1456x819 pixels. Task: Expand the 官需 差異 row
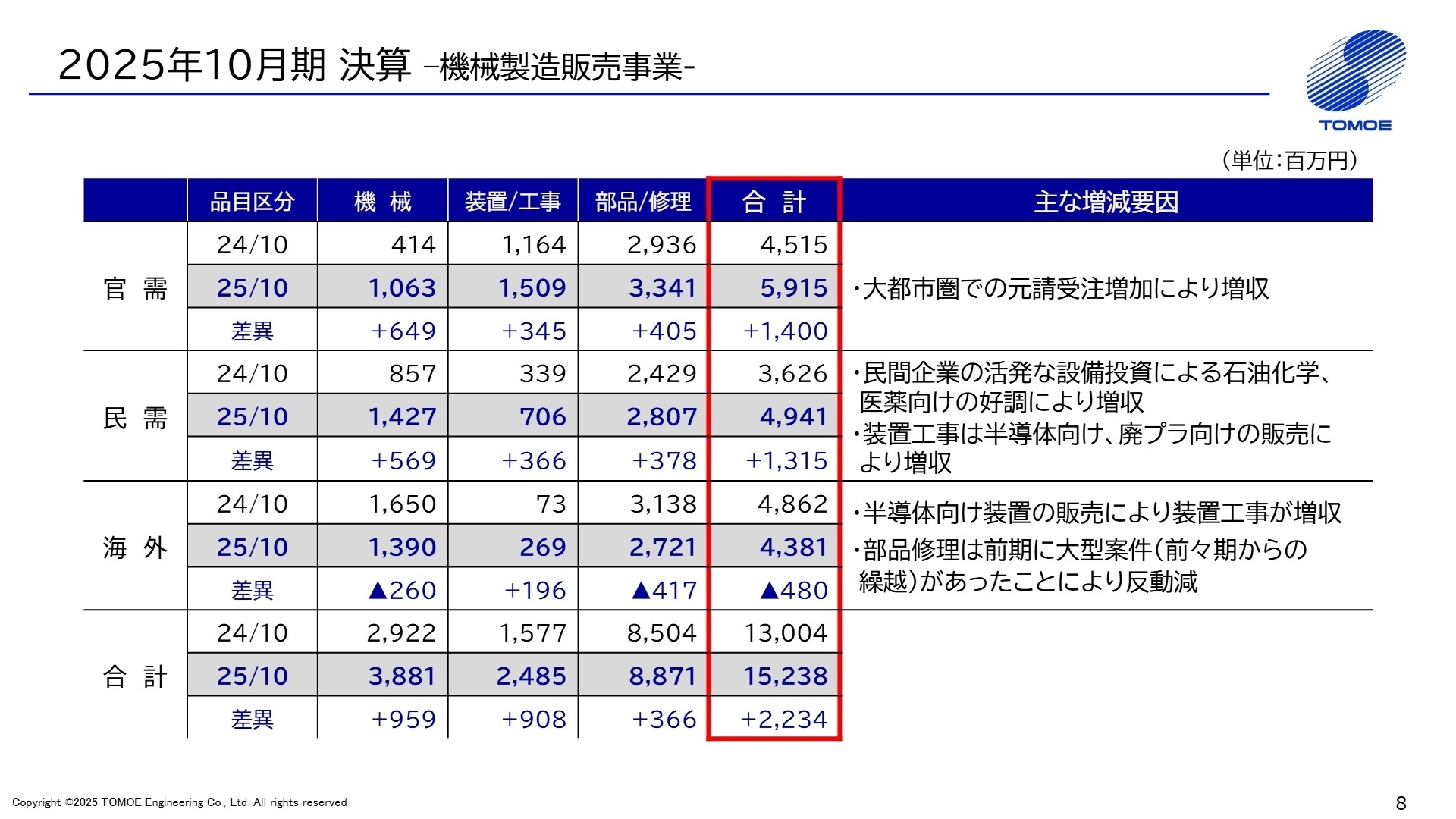pos(252,331)
